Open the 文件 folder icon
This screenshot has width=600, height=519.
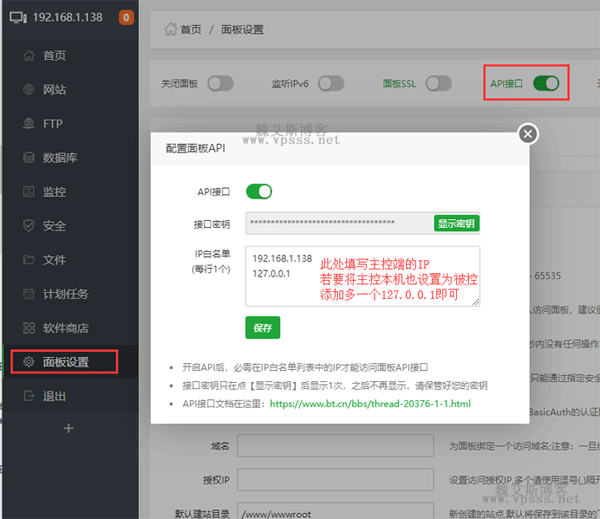tap(27, 260)
